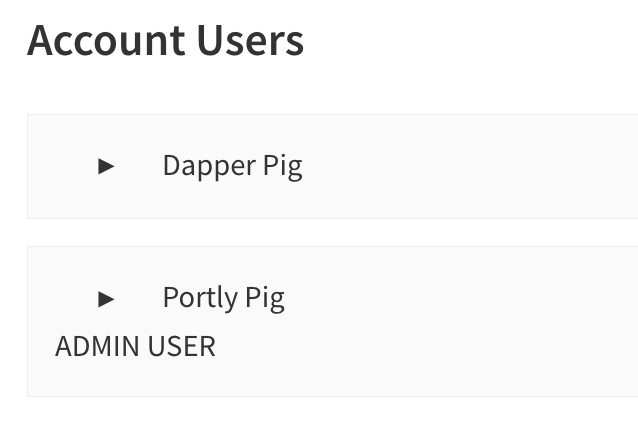
Task: Click the Account Users heading
Action: click(x=165, y=41)
